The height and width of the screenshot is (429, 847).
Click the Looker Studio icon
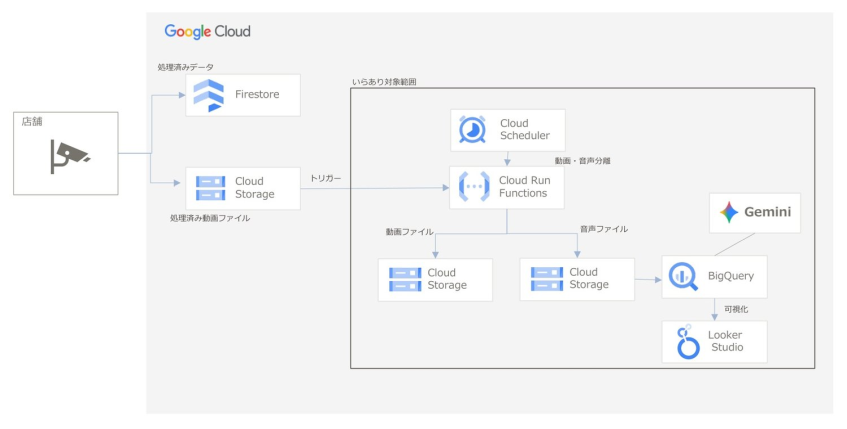pyautogui.click(x=685, y=342)
